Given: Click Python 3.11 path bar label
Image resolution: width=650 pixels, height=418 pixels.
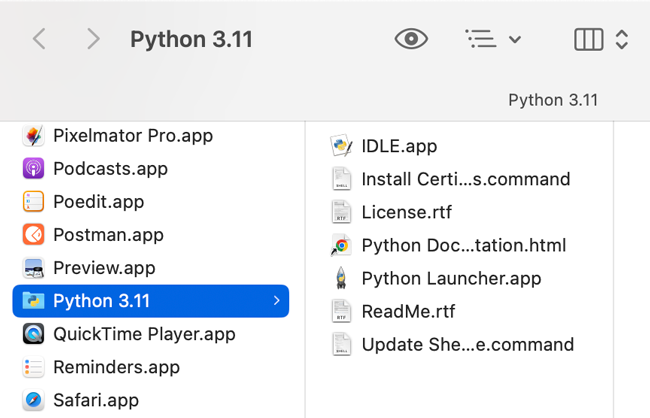Looking at the screenshot, I should [553, 100].
